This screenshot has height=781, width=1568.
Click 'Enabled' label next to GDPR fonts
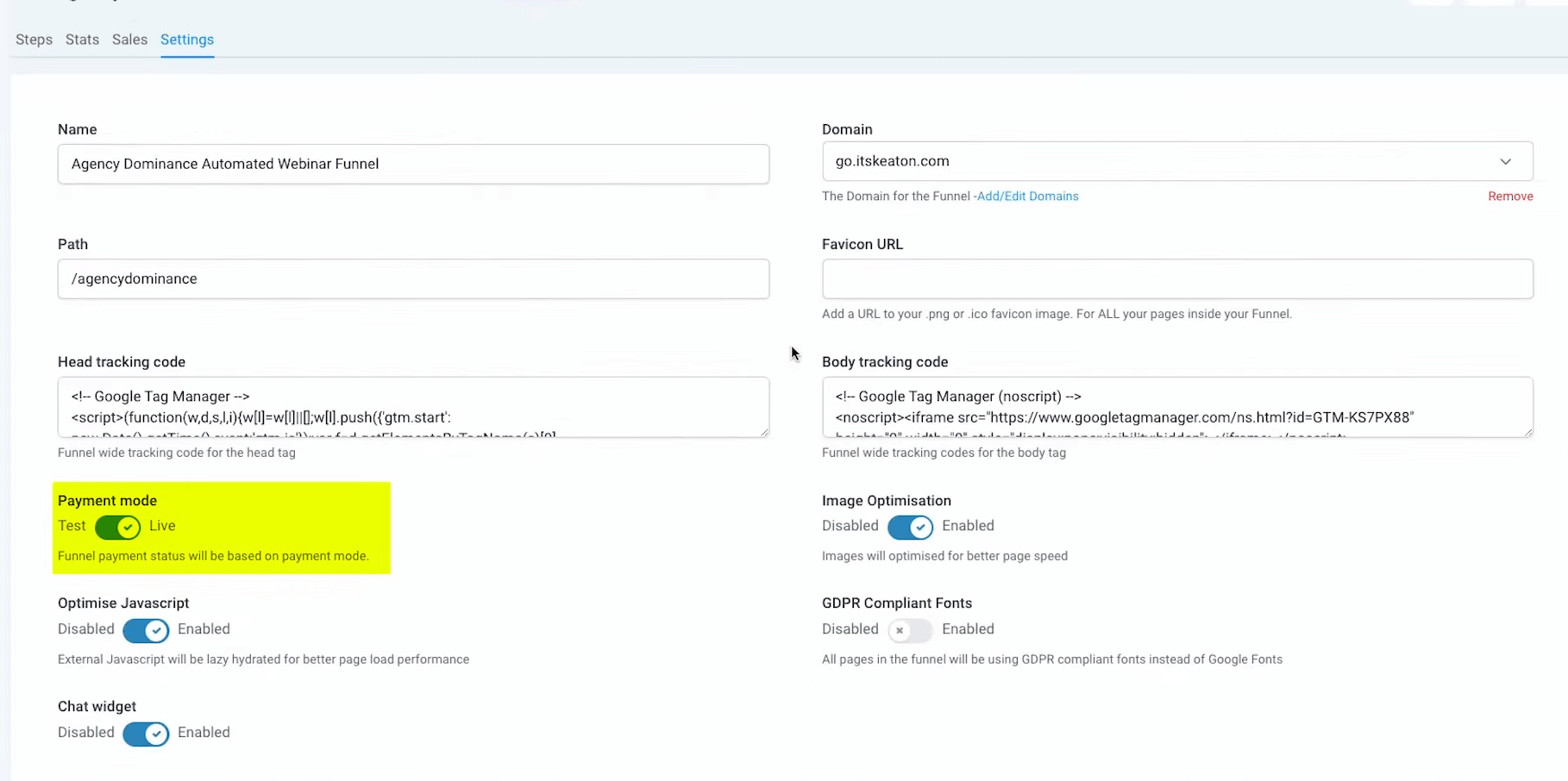tap(968, 628)
